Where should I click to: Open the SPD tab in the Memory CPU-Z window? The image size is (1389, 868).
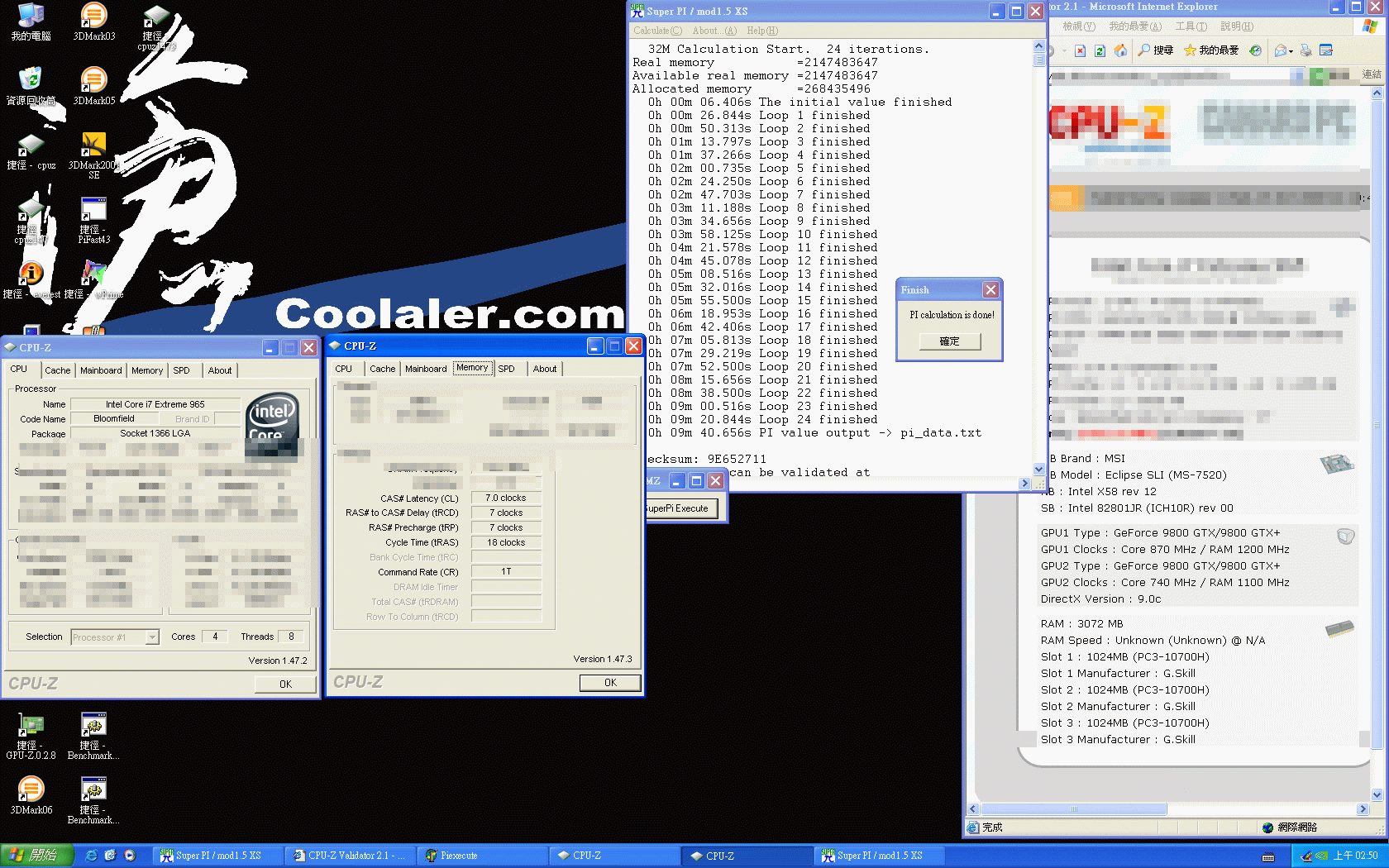[x=506, y=369]
